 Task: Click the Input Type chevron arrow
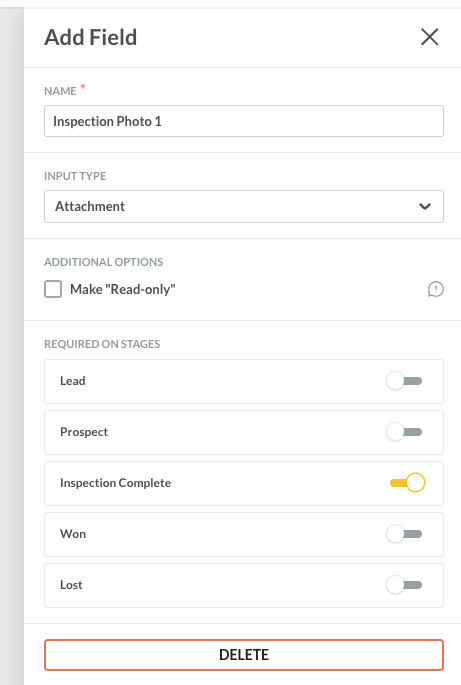[425, 207]
